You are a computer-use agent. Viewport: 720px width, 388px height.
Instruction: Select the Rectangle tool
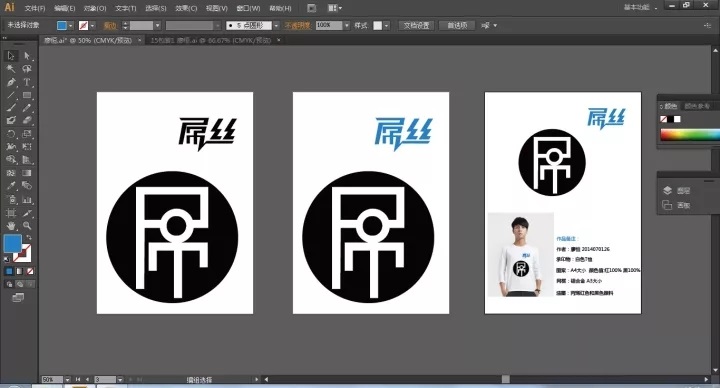click(x=27, y=96)
